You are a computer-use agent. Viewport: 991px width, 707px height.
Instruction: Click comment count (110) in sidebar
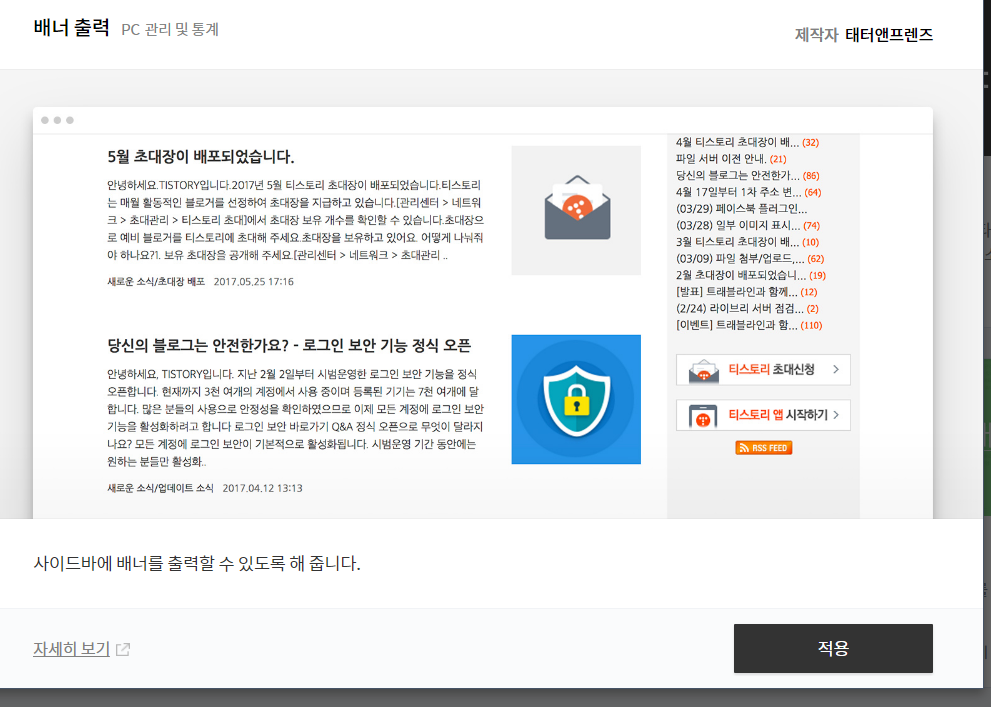pyautogui.click(x=812, y=325)
